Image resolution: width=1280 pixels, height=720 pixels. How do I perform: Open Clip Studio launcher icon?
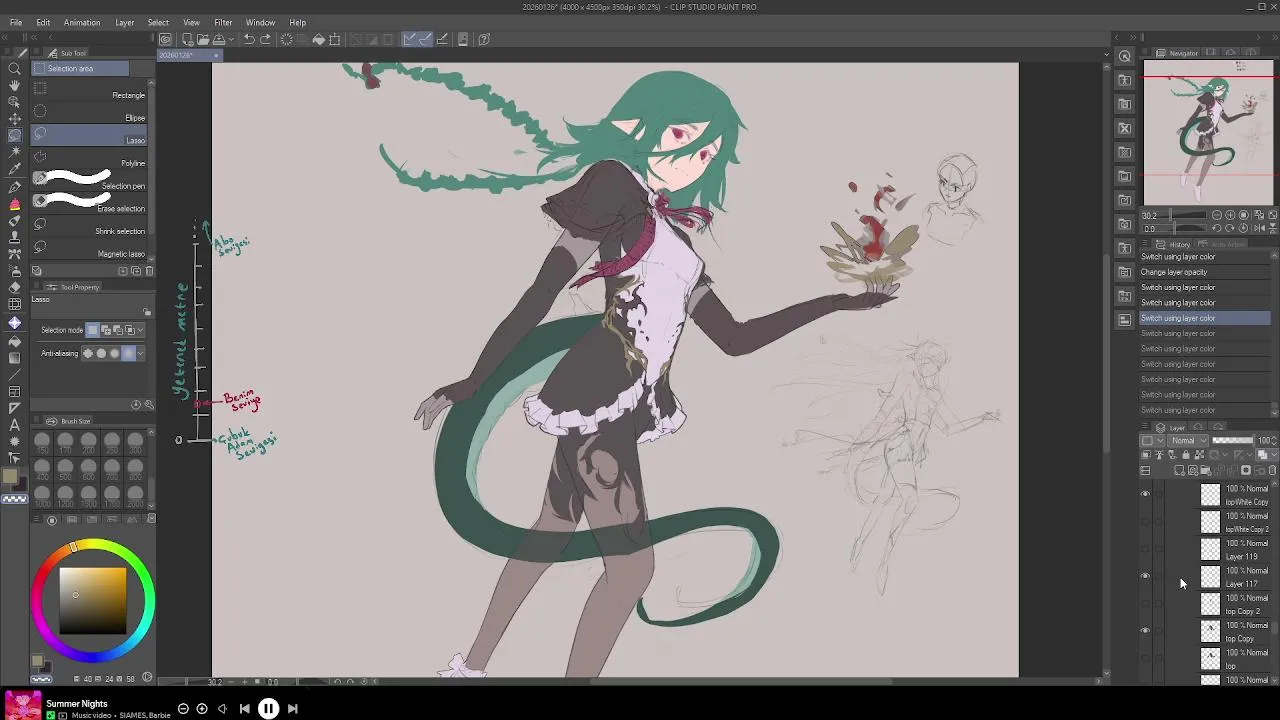(x=166, y=40)
